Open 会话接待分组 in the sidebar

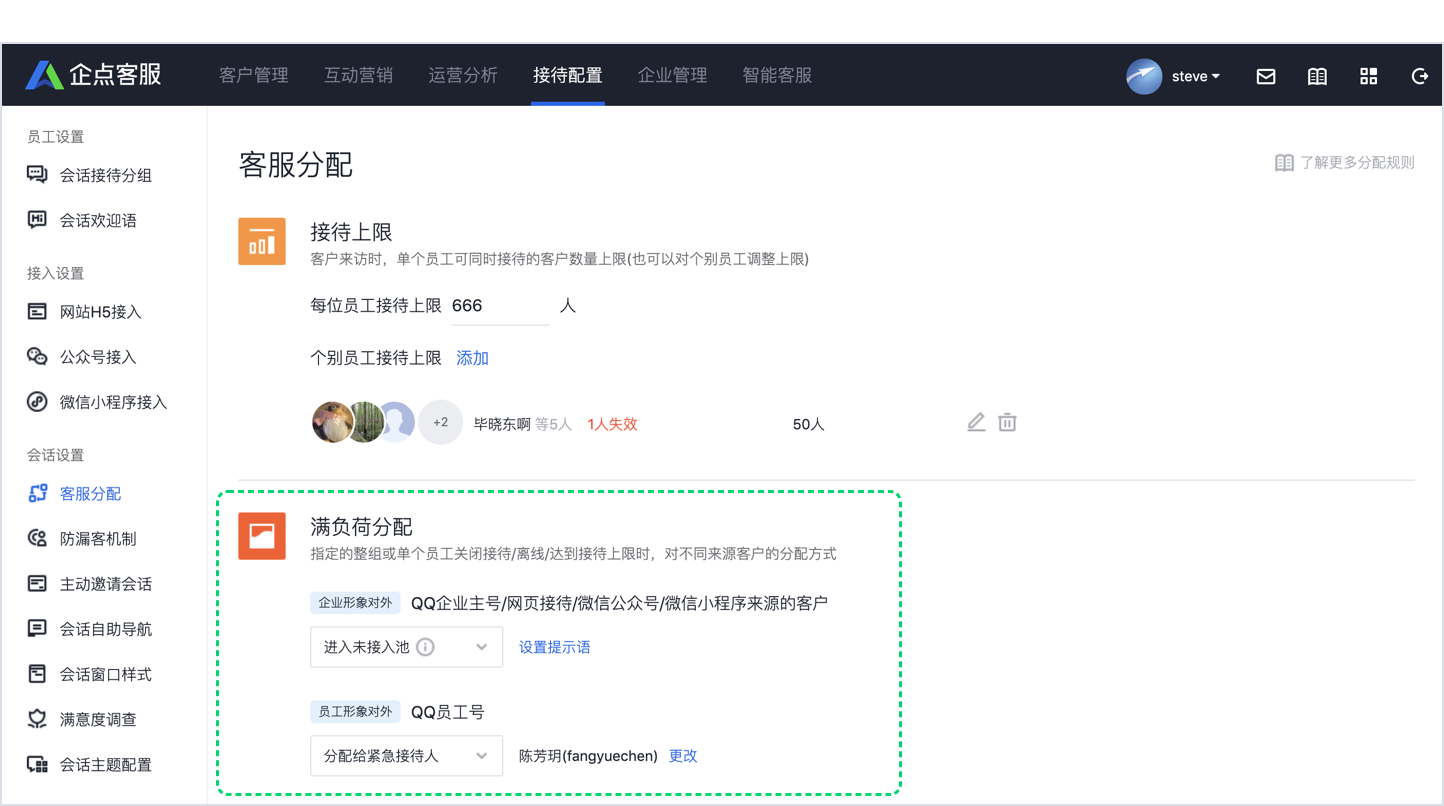[105, 175]
